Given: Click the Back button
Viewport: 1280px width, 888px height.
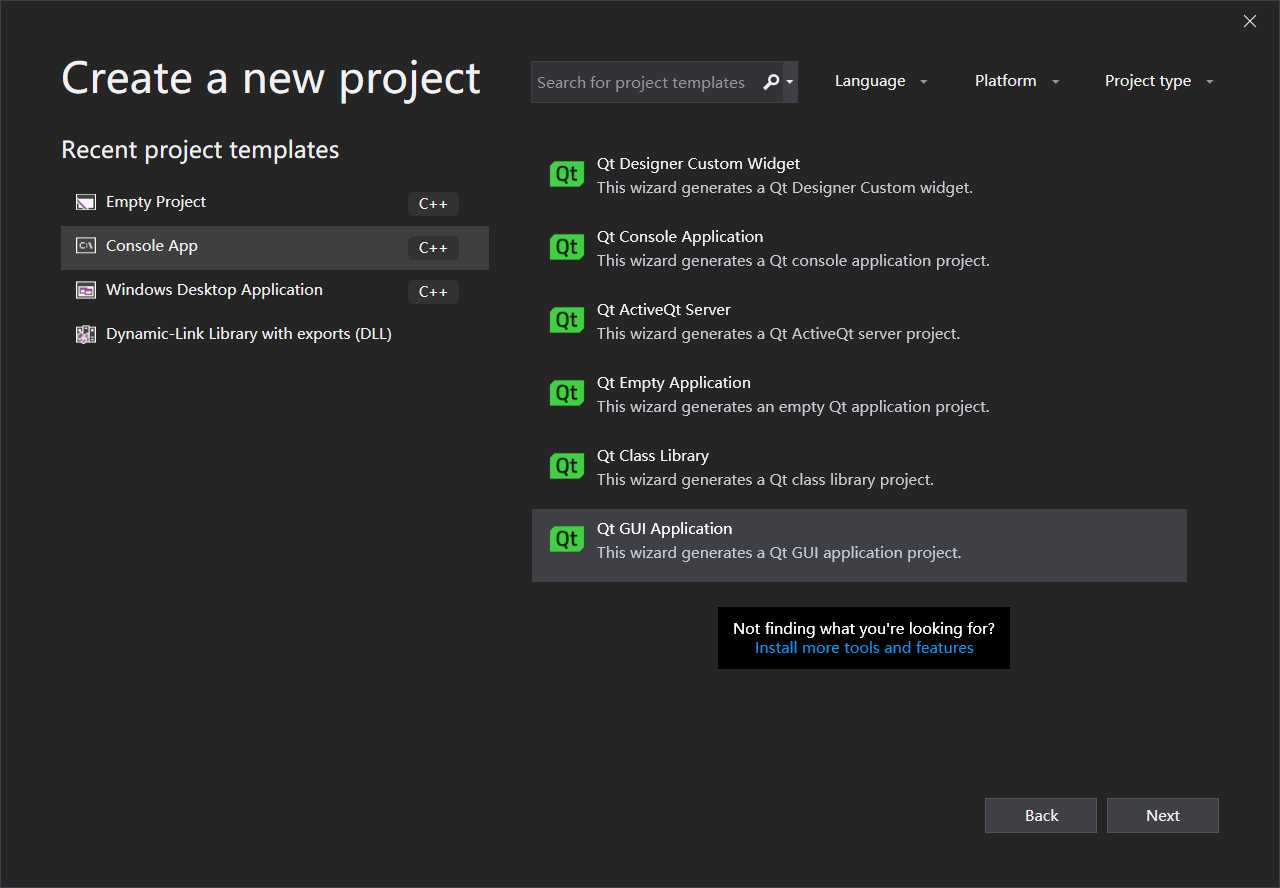Looking at the screenshot, I should (1041, 815).
